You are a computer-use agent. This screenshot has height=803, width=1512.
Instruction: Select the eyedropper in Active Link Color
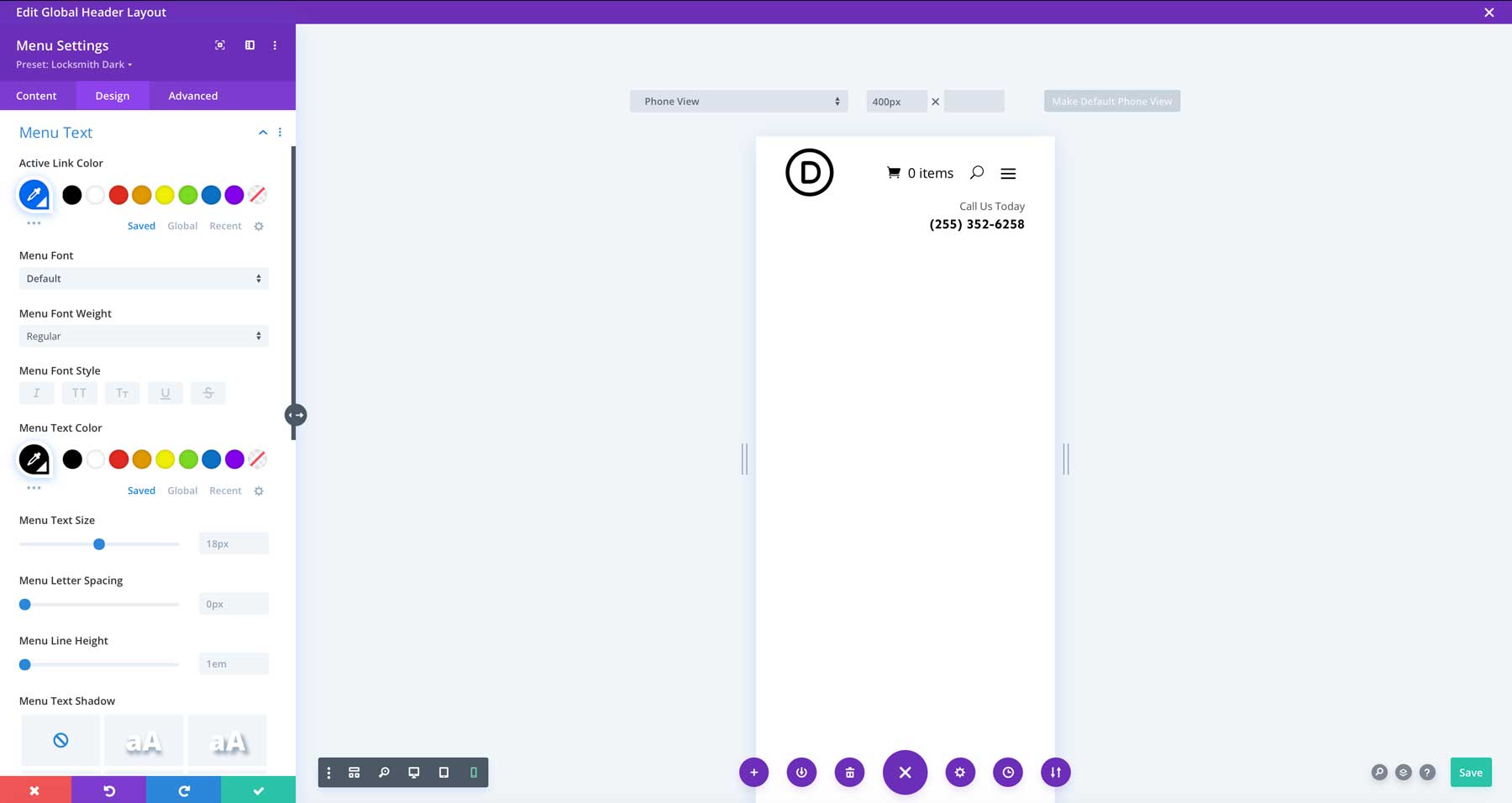[34, 194]
